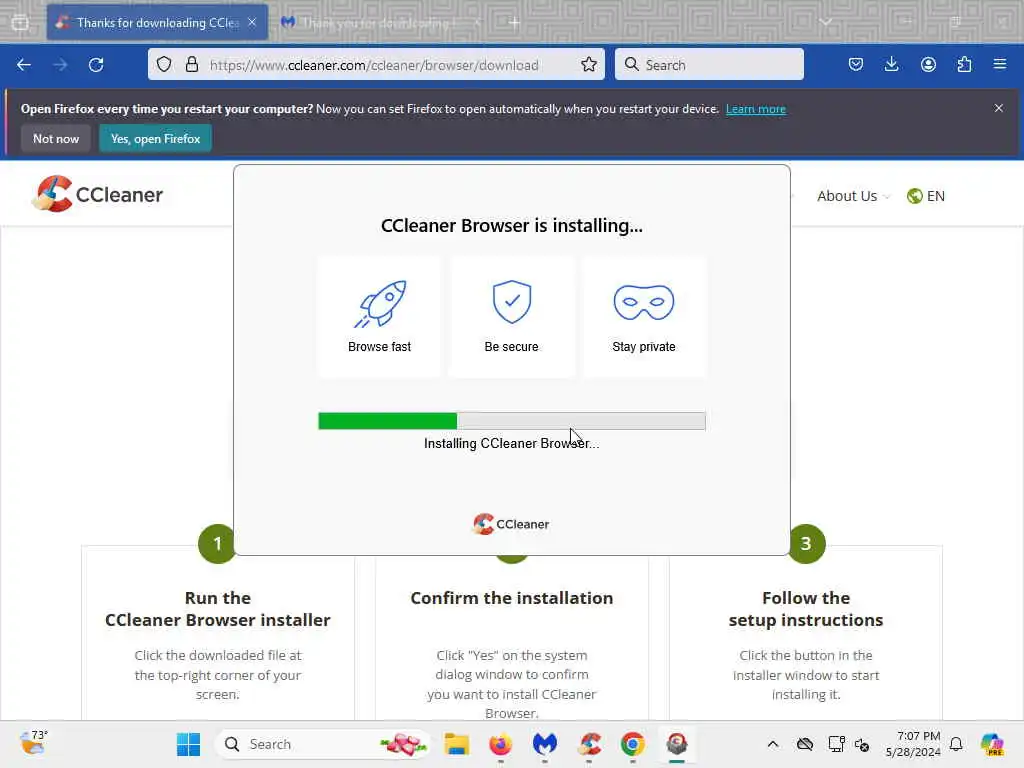Click the Firefox taskbar icon
Viewport: 1024px width, 768px height.
click(501, 744)
